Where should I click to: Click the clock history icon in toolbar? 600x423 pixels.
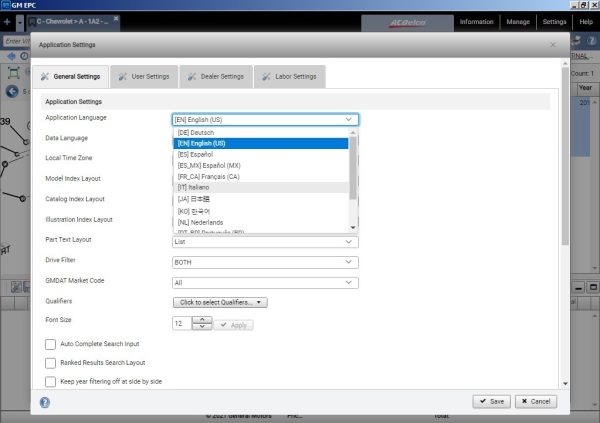(24, 57)
